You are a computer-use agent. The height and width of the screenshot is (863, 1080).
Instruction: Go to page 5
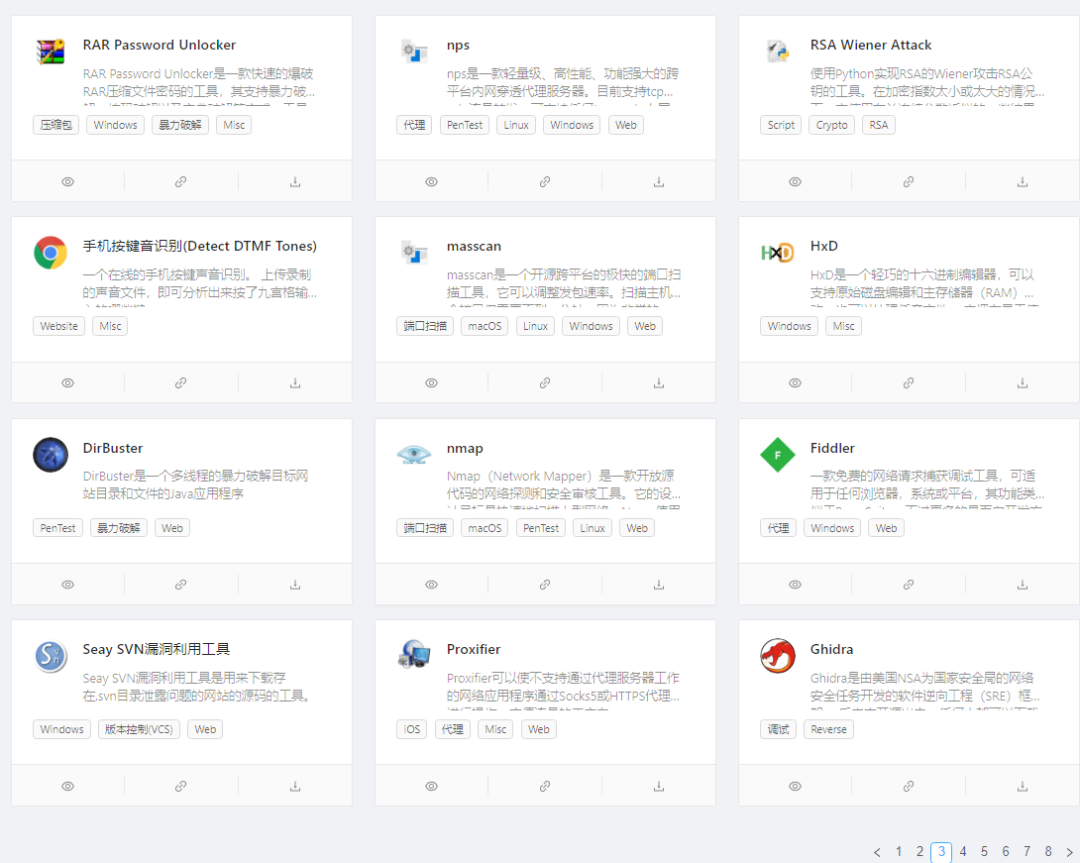984,852
